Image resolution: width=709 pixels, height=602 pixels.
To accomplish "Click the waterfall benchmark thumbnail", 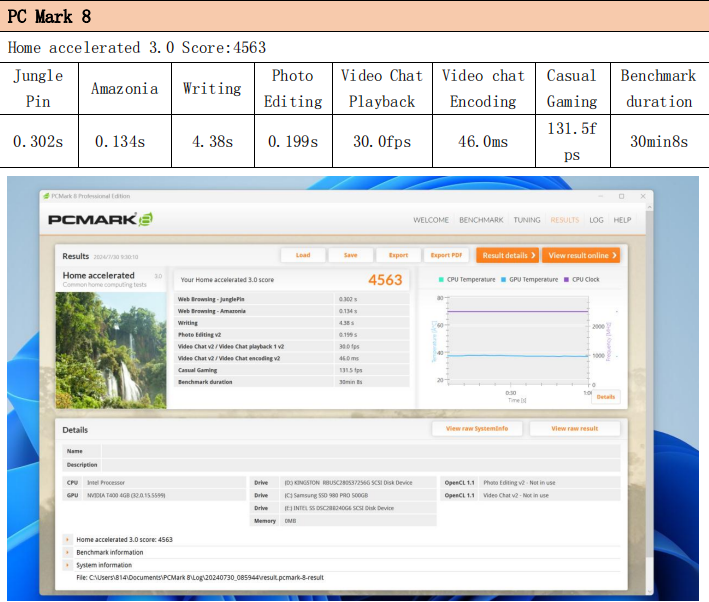I will point(111,350).
